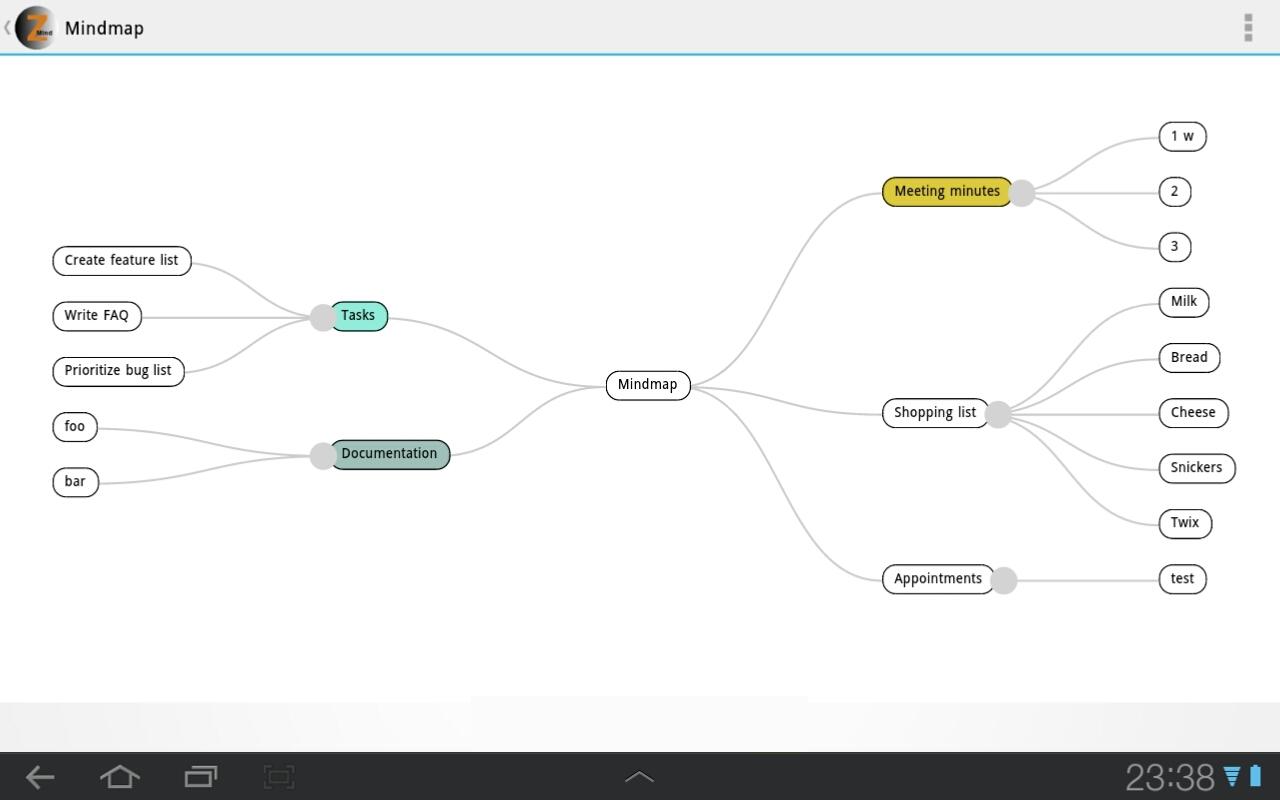
Task: Select the 'Write FAQ' node
Action: tap(97, 316)
